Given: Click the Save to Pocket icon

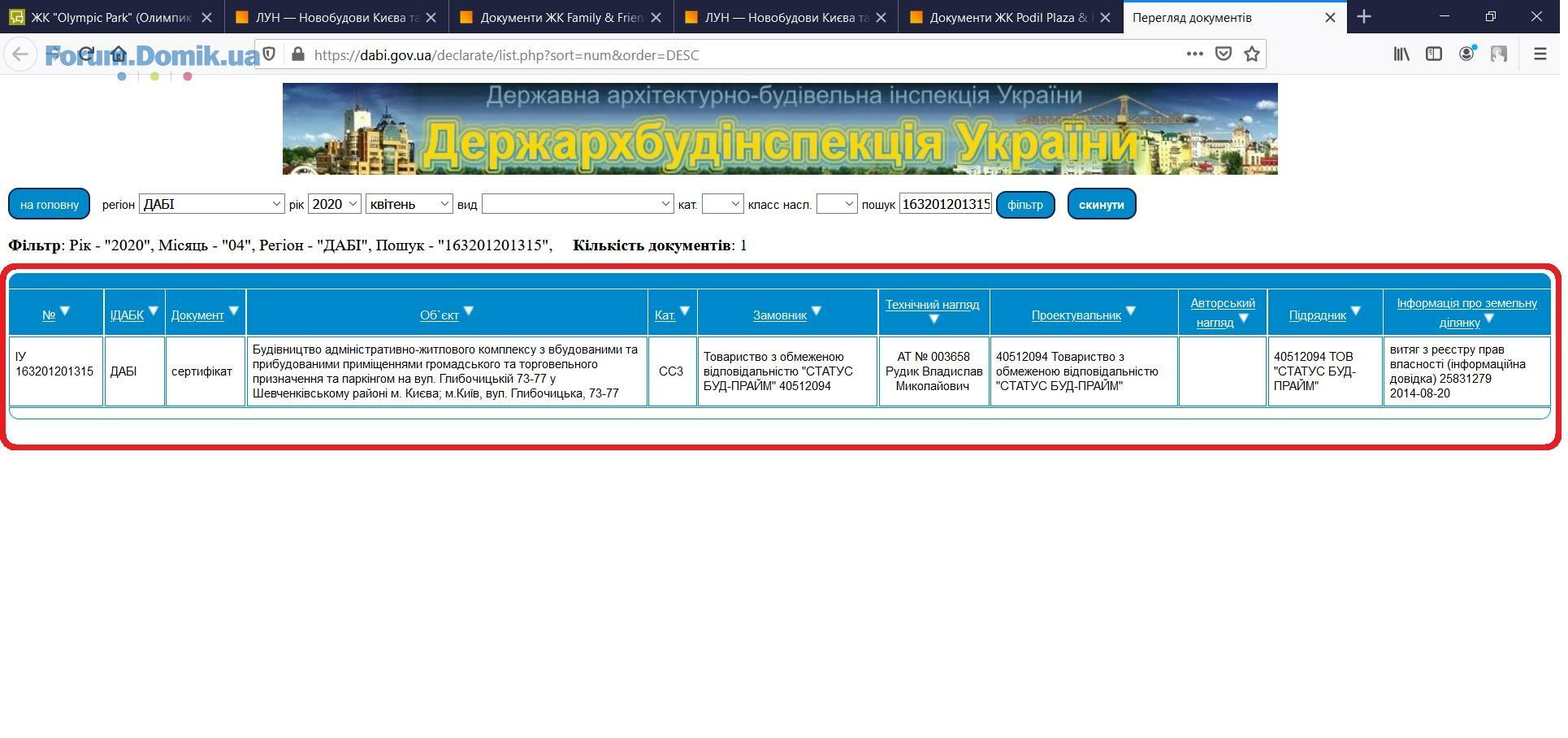Looking at the screenshot, I should pos(1223,54).
